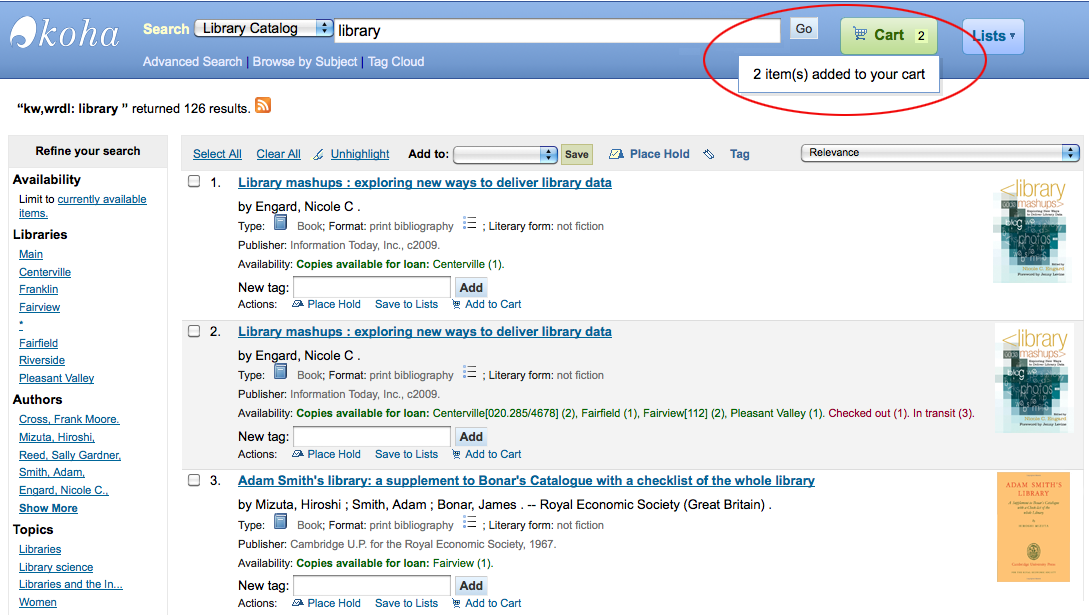Select the checkbox for Adam Smith's library

coord(194,480)
